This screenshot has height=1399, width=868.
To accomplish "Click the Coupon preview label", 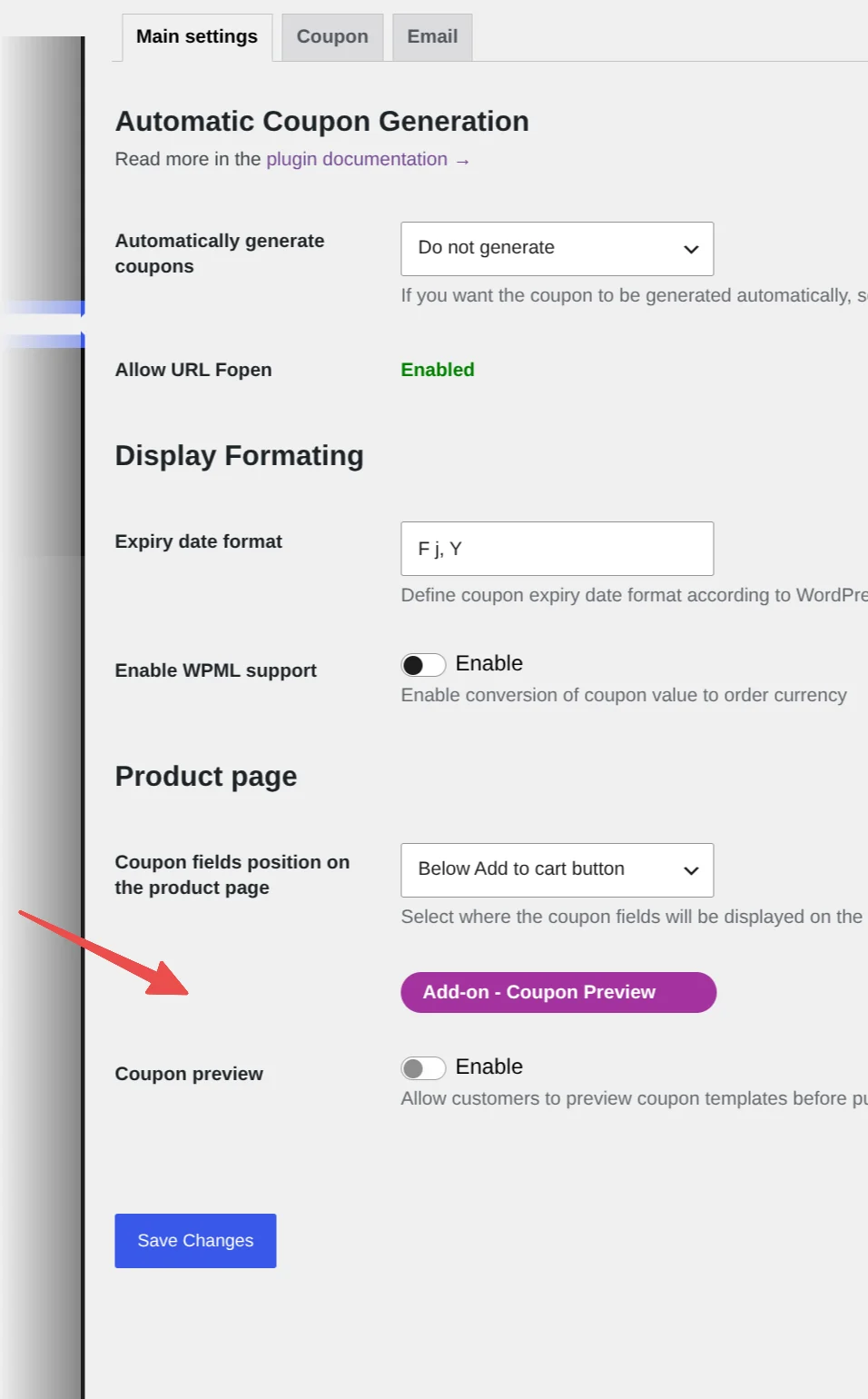I will coord(189,1074).
